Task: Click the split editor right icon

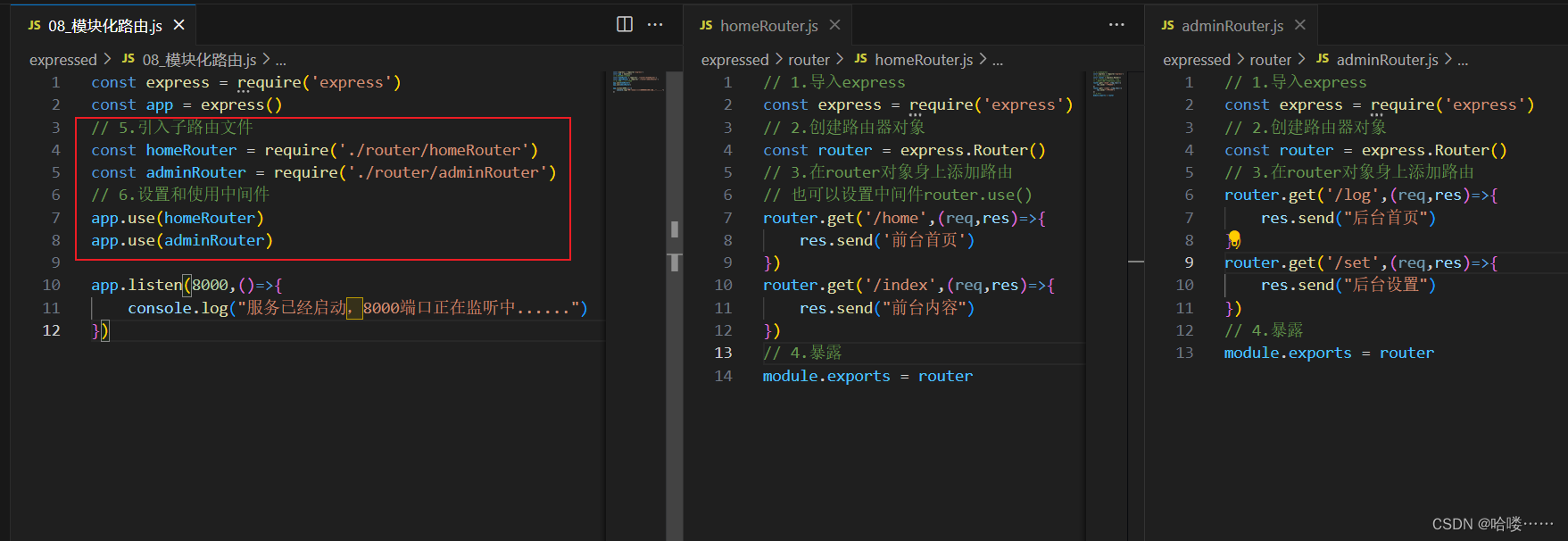Action: [625, 24]
